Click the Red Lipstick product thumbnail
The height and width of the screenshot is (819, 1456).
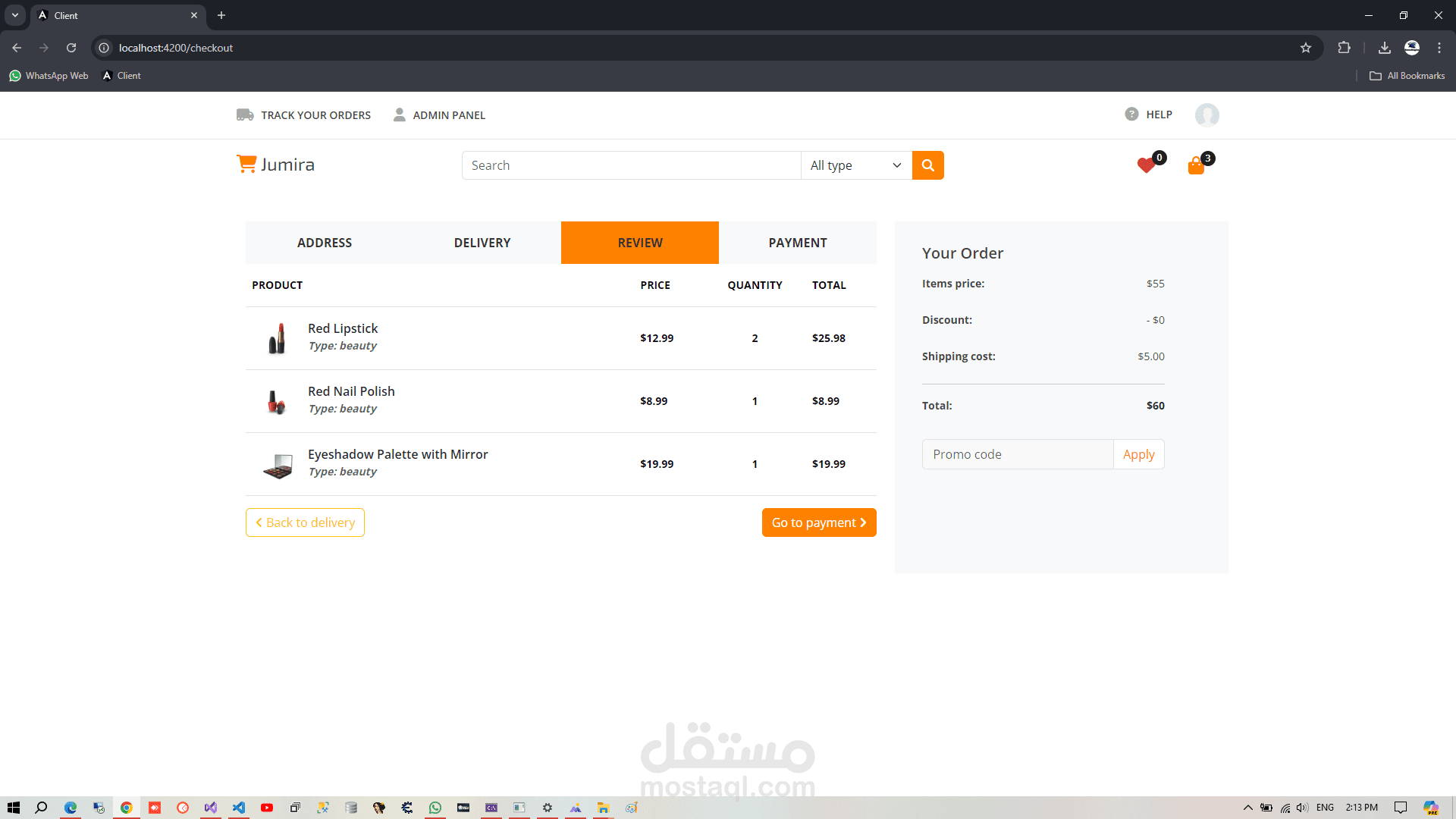point(278,338)
